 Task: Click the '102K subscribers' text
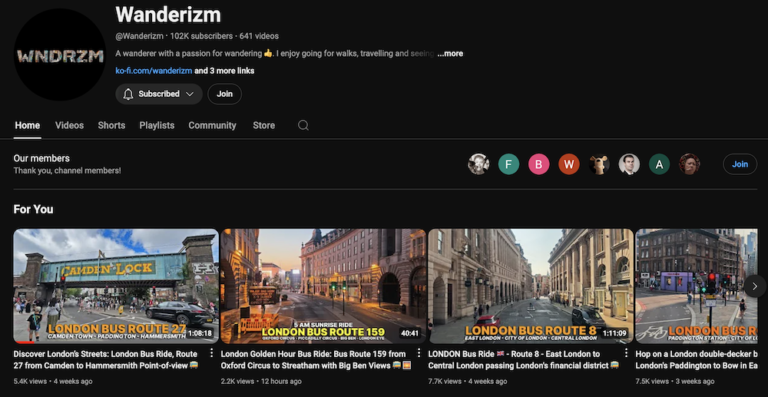201,36
